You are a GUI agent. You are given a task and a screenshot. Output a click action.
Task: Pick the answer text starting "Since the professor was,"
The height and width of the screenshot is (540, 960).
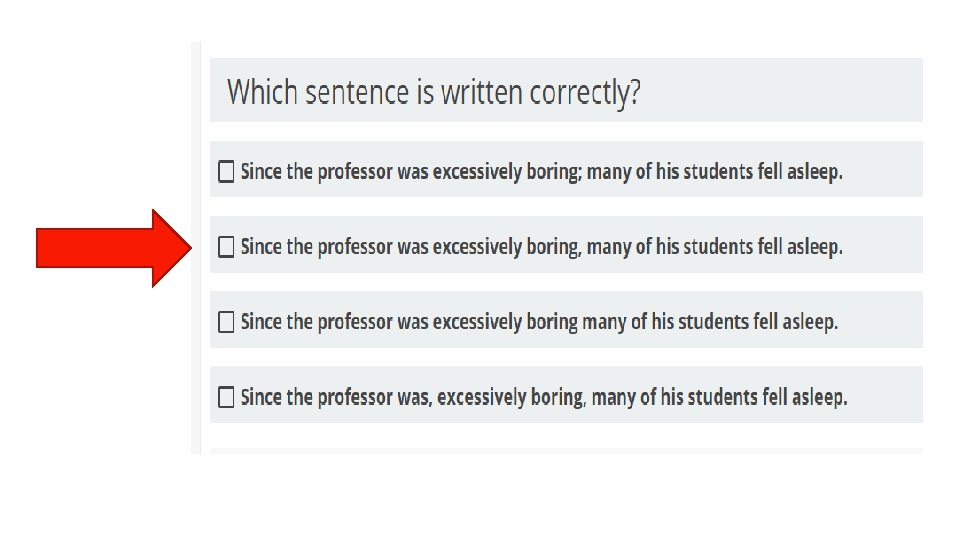pos(544,397)
